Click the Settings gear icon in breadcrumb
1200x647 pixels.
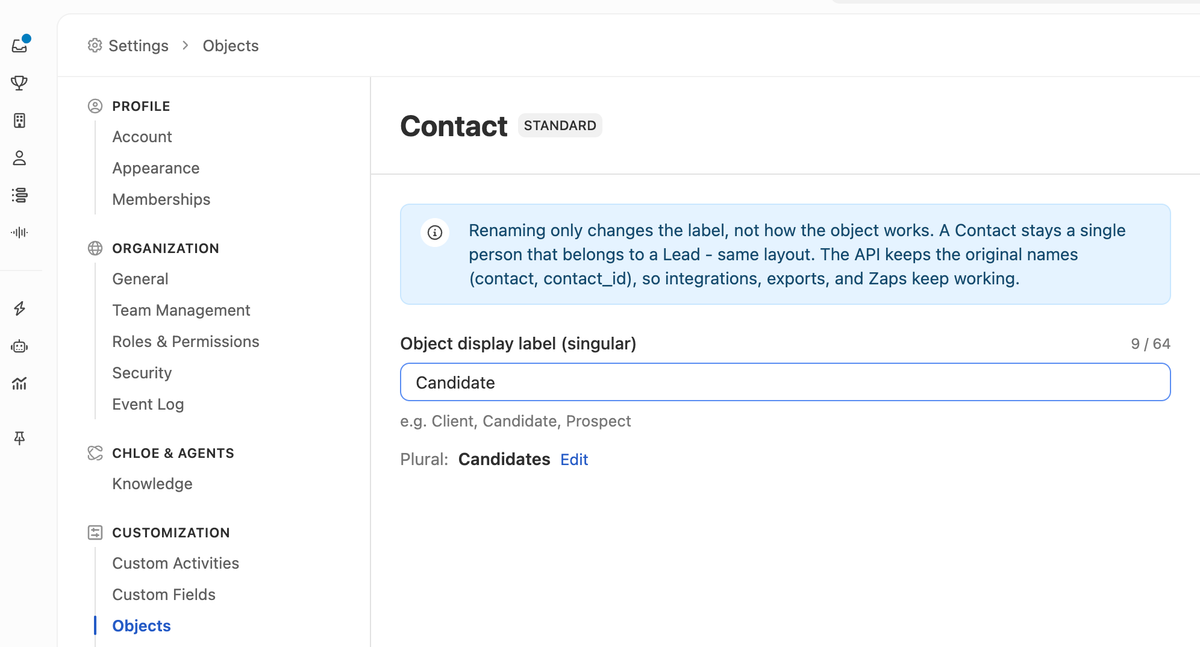[95, 45]
